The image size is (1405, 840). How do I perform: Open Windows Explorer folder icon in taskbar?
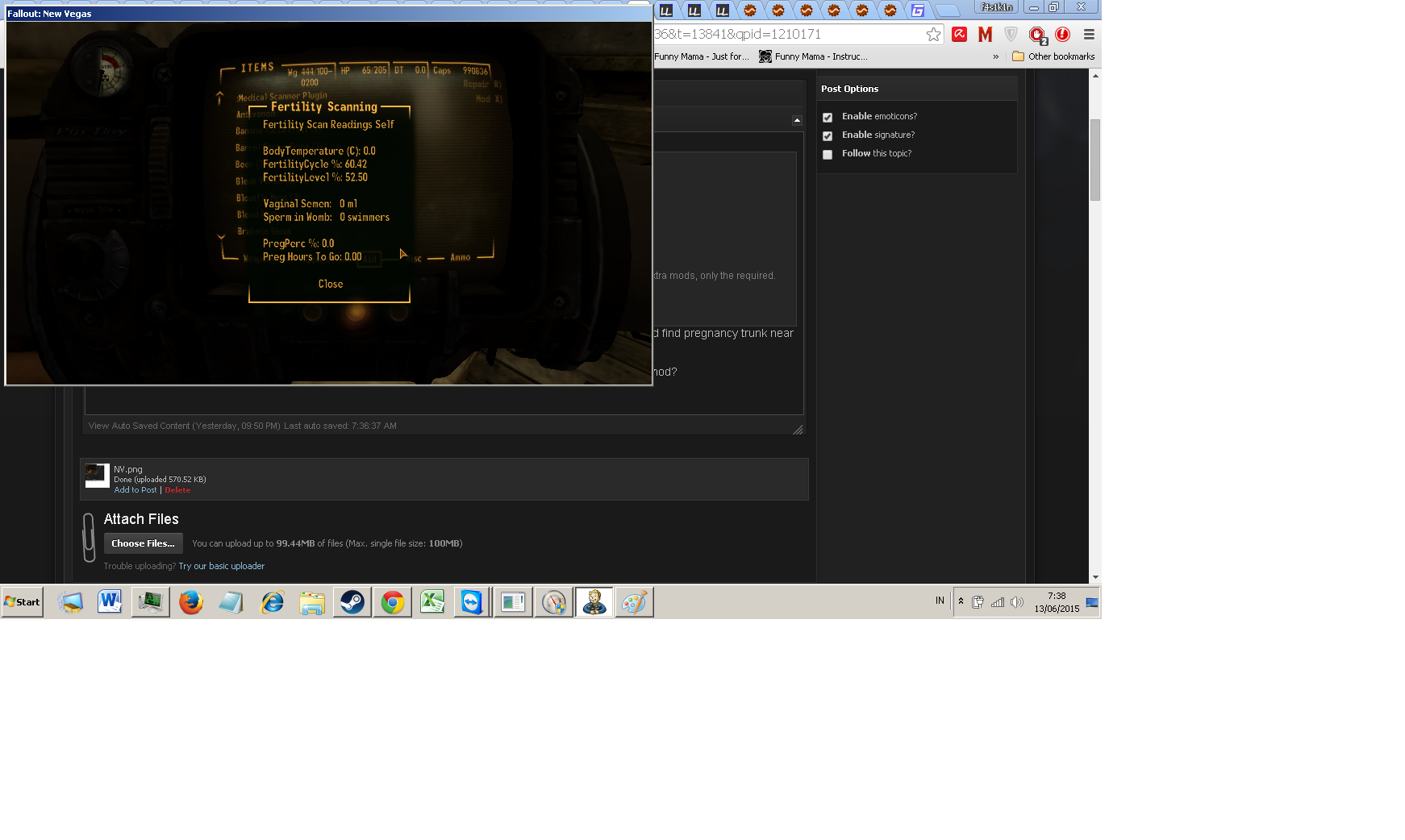pos(312,602)
